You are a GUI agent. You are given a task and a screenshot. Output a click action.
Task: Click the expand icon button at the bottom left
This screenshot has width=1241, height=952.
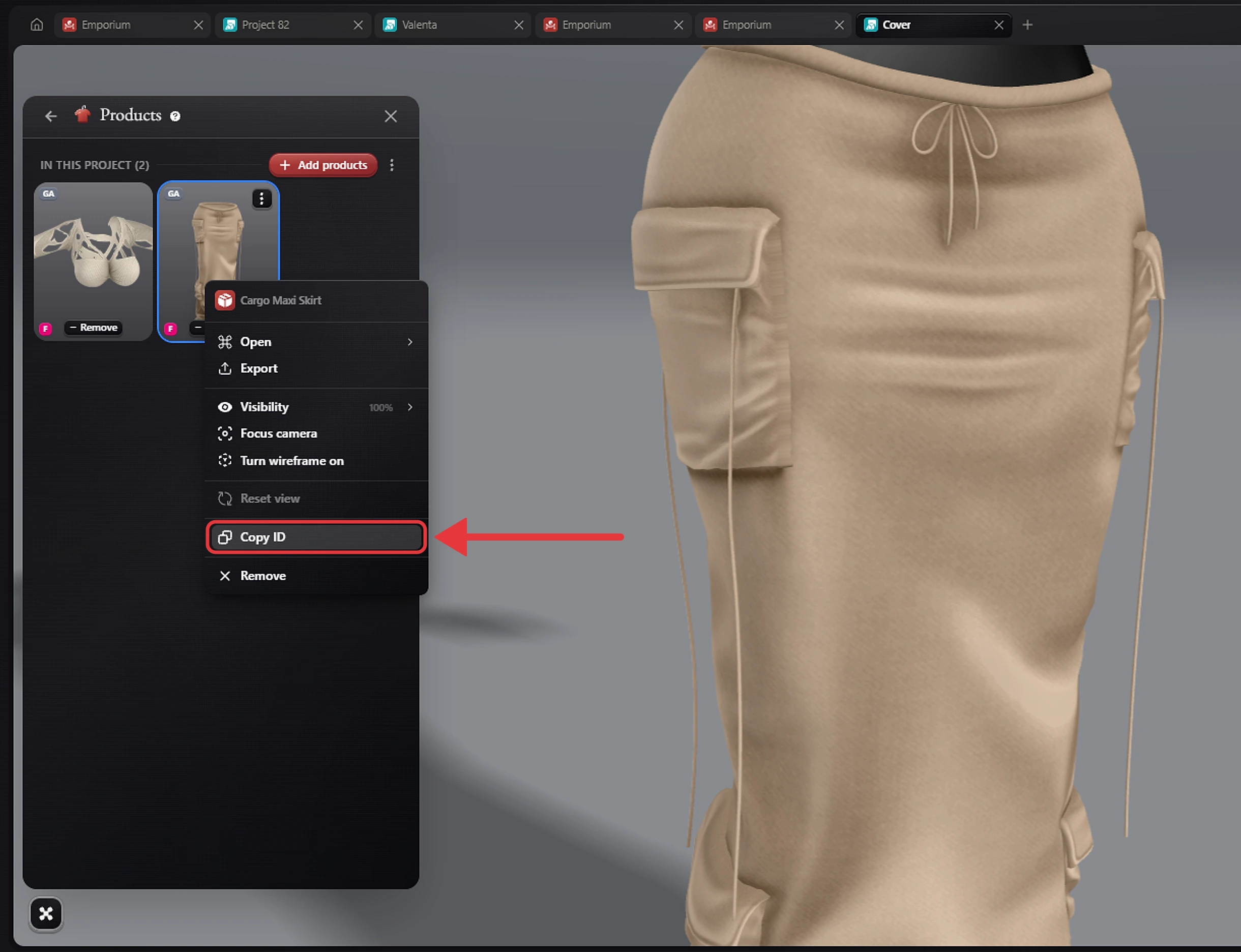coord(46,913)
